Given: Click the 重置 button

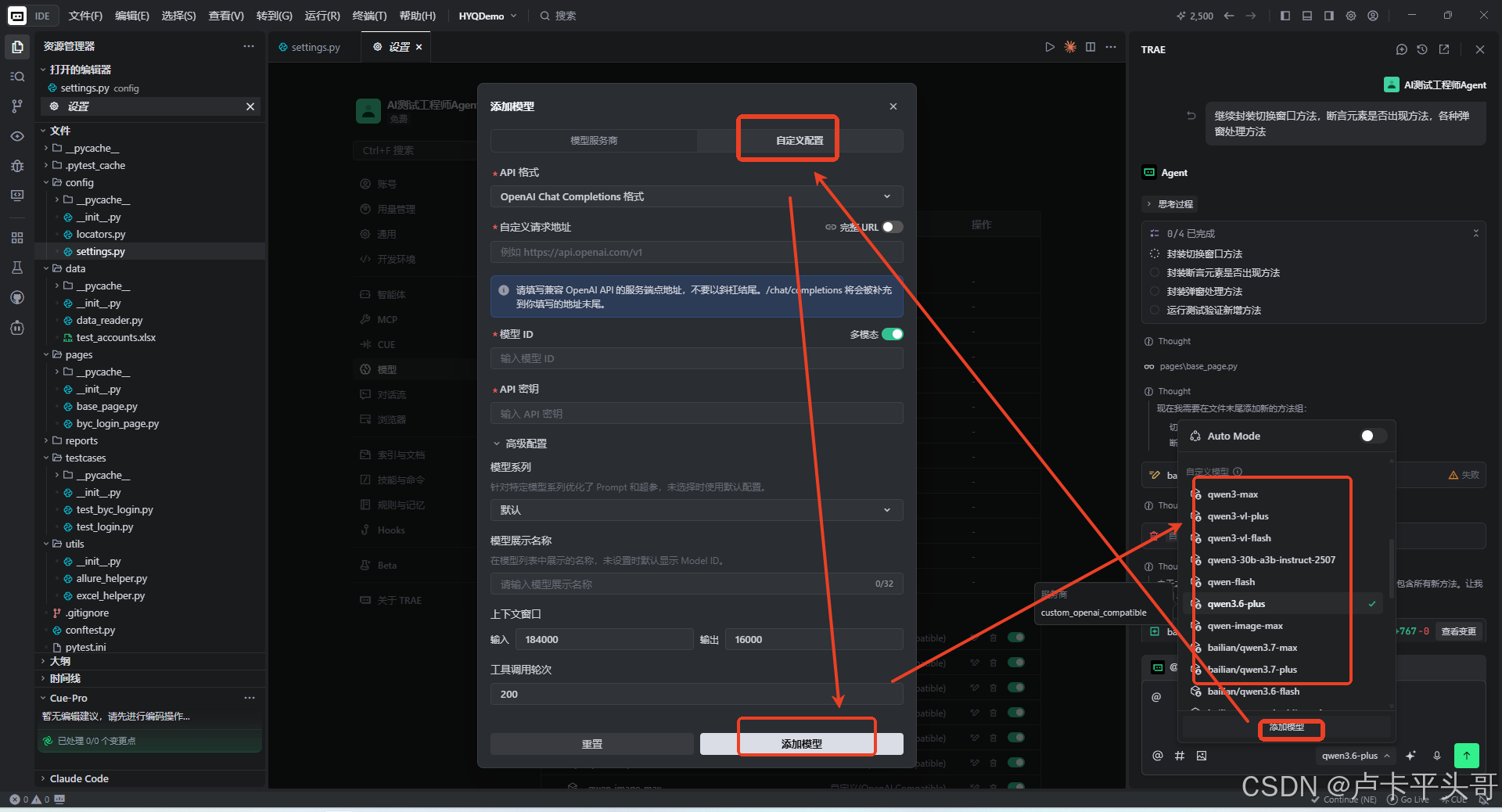Looking at the screenshot, I should pos(592,744).
